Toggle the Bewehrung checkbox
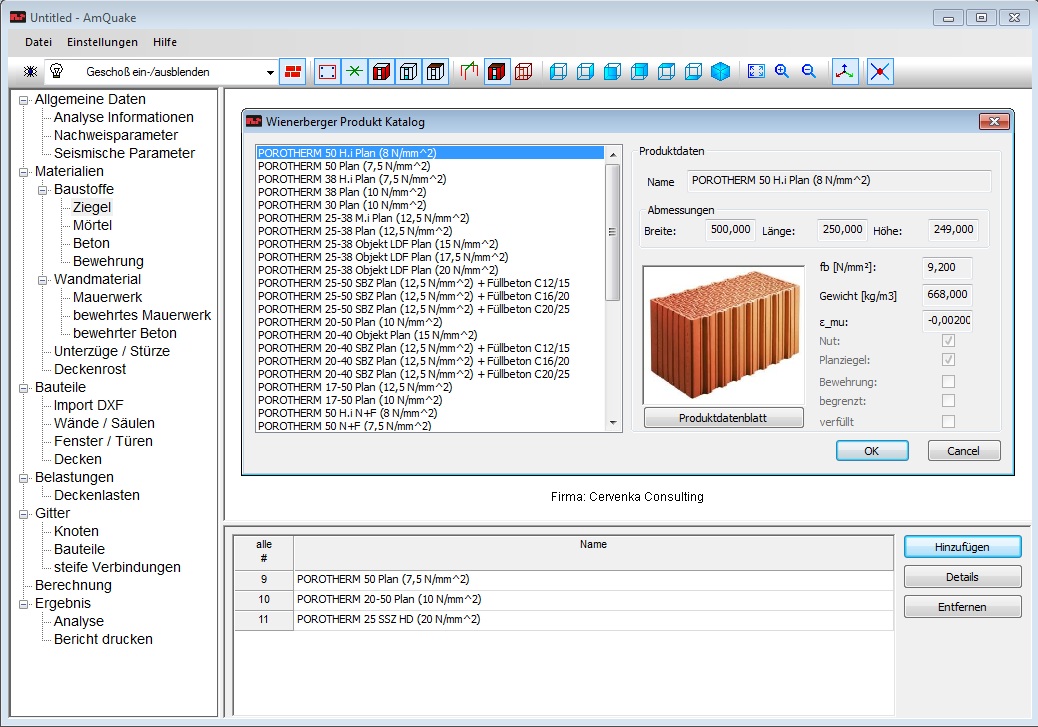 [x=949, y=381]
